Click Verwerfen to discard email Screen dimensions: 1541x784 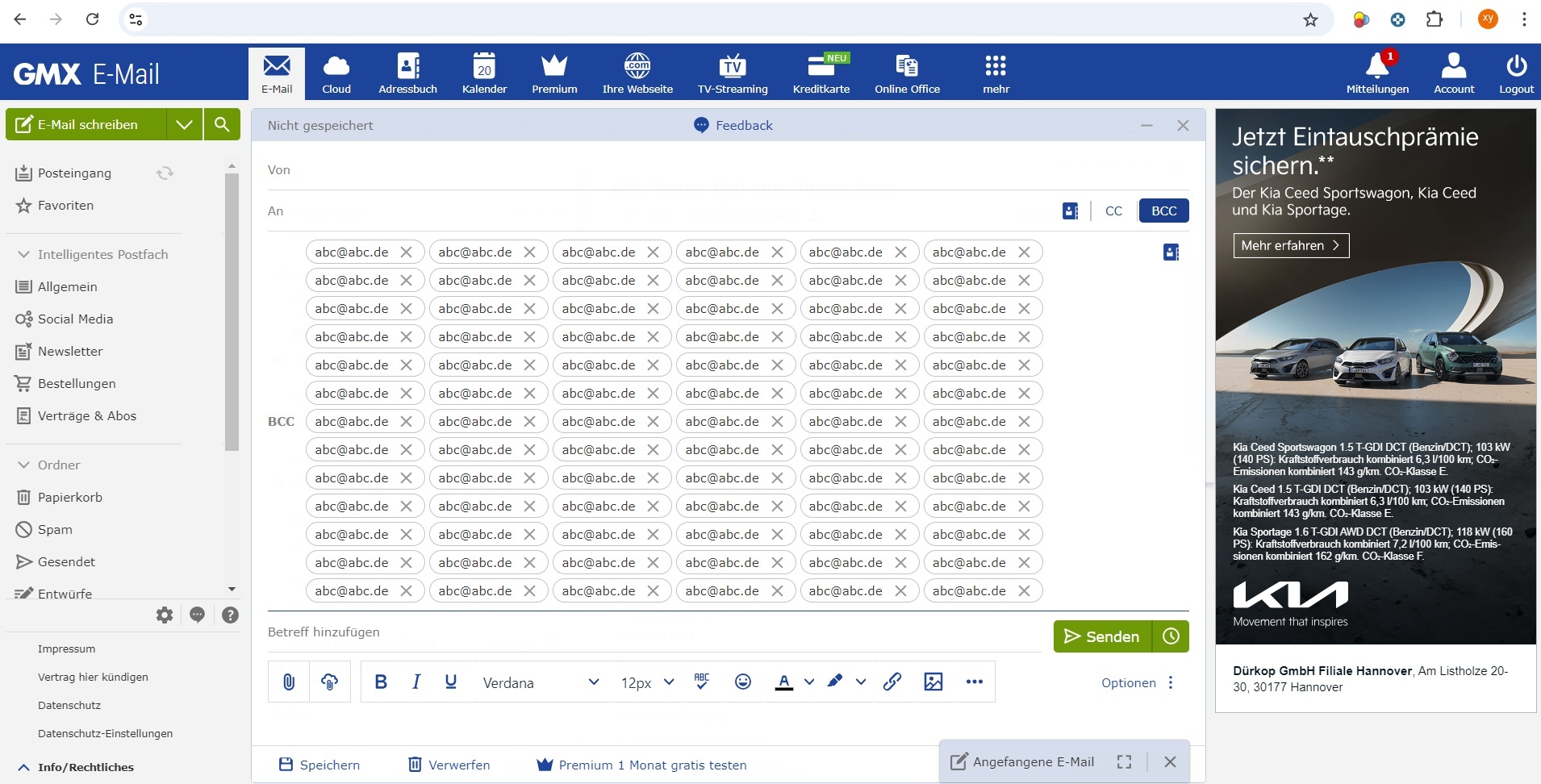(x=449, y=765)
